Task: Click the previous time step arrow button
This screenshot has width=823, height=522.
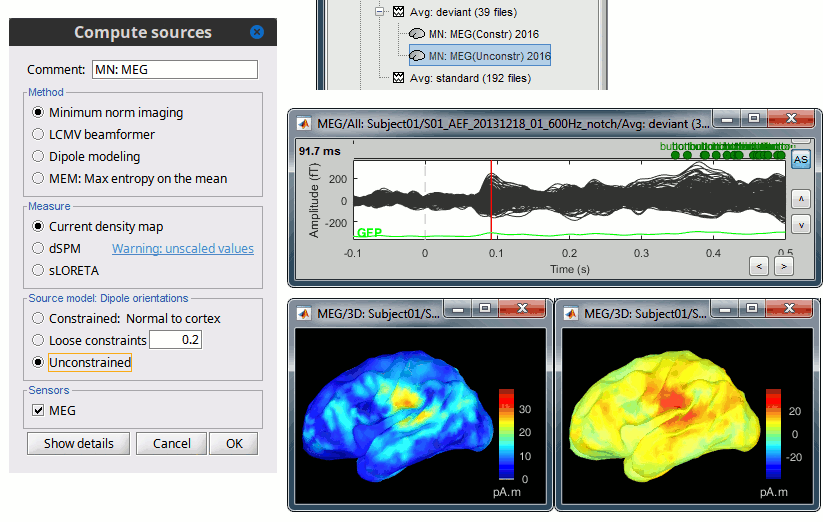Action: tap(759, 266)
